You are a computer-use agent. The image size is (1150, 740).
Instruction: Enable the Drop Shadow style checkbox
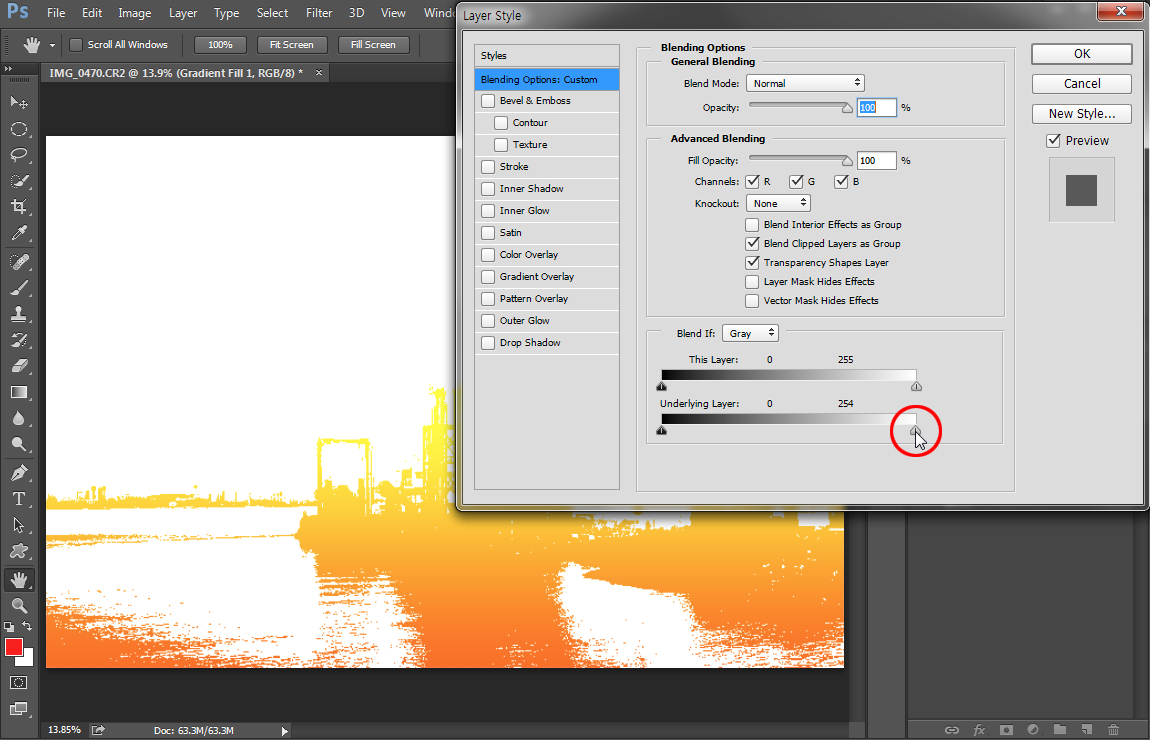click(488, 343)
